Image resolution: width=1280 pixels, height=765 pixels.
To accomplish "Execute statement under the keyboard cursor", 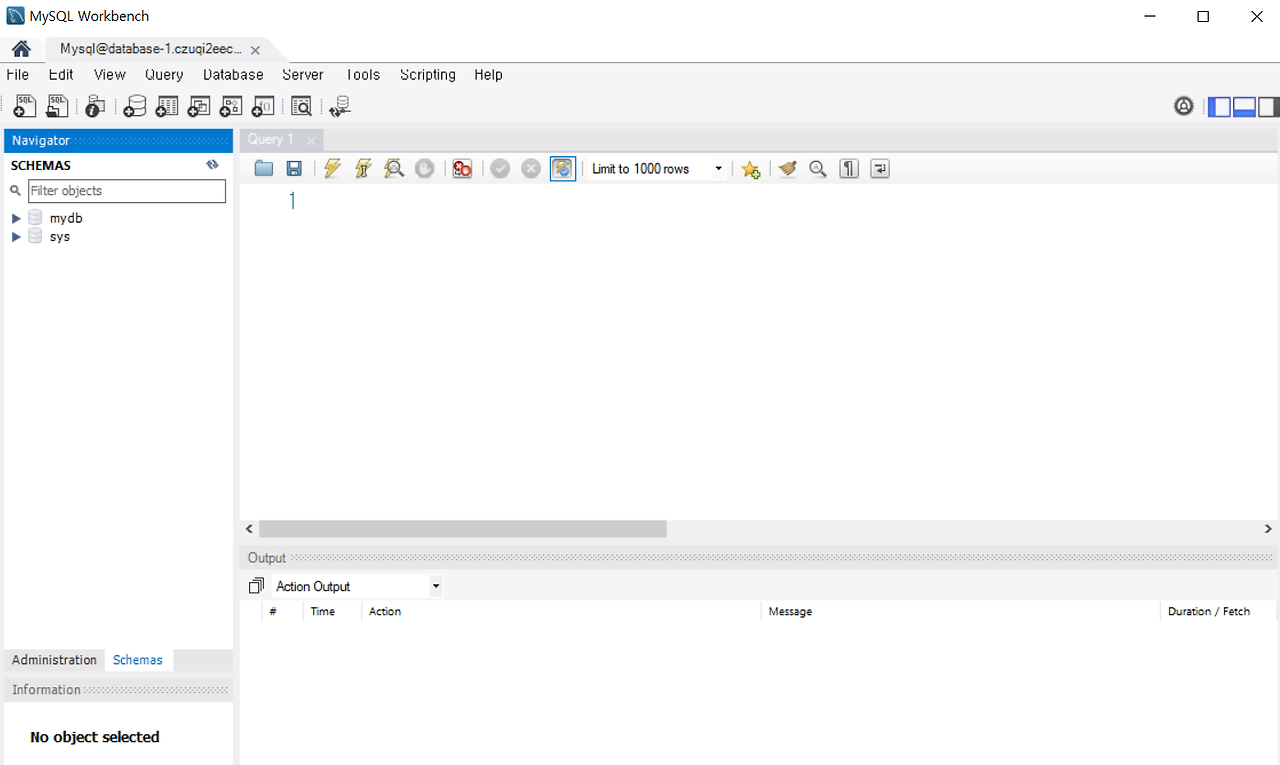I will coord(363,169).
